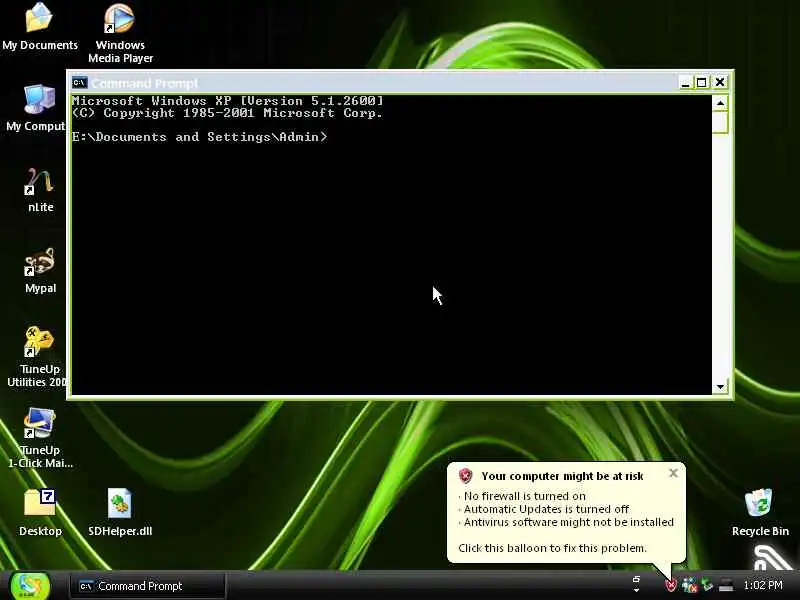Close the Command Prompt window

(720, 83)
